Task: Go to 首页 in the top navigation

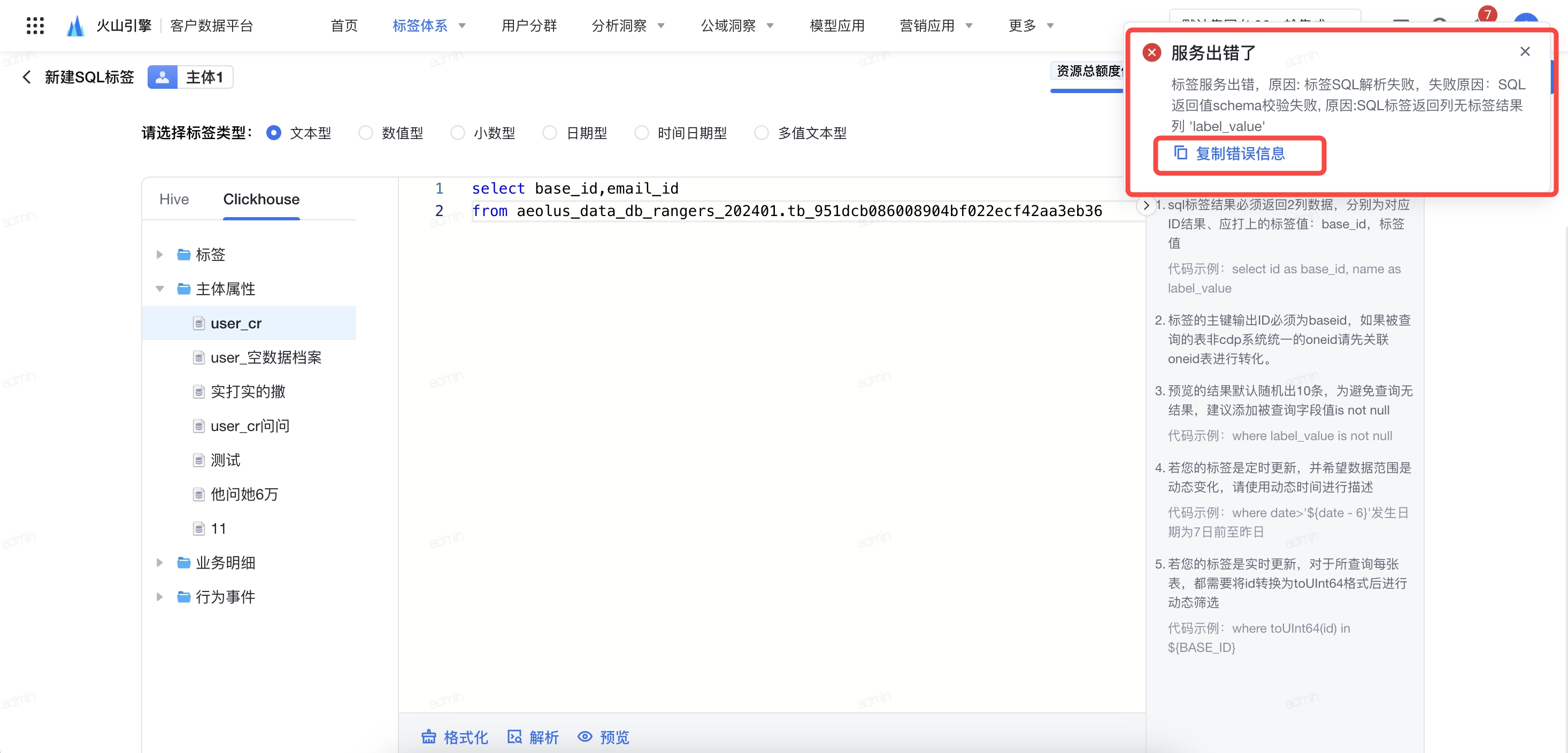Action: pos(344,26)
